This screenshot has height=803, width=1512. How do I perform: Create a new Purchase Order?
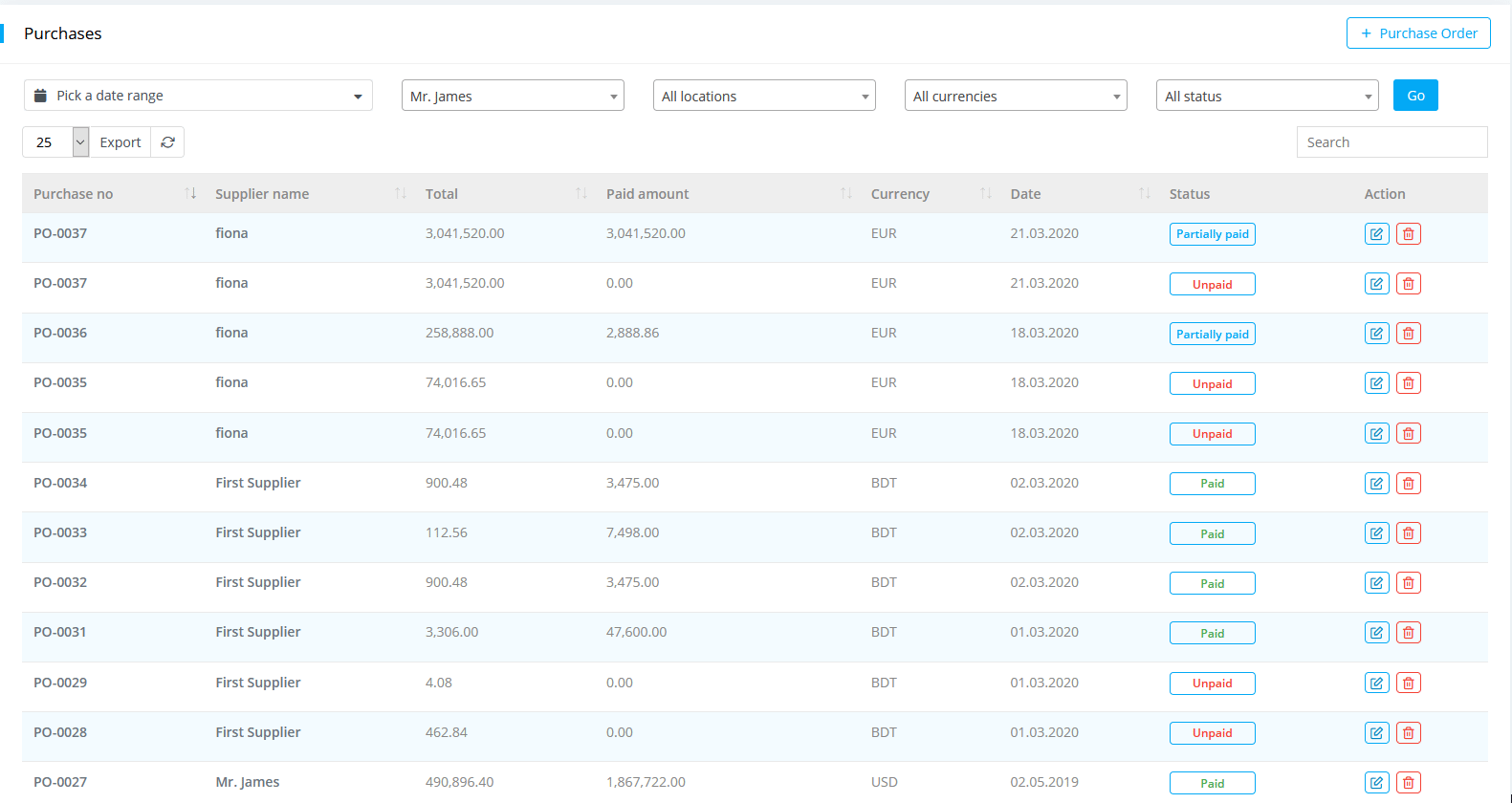[x=1418, y=33]
